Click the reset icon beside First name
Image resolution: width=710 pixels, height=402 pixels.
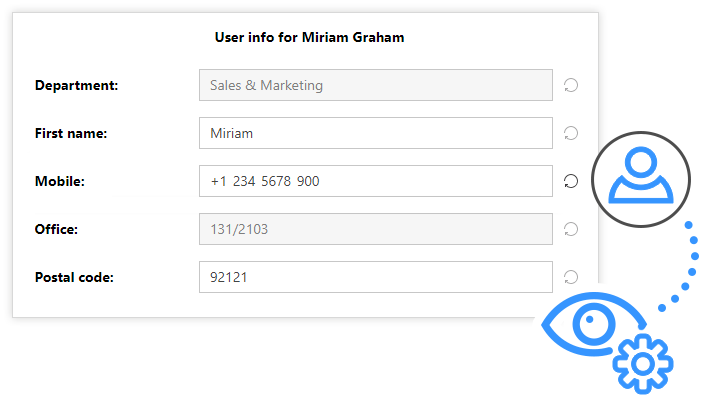point(571,133)
